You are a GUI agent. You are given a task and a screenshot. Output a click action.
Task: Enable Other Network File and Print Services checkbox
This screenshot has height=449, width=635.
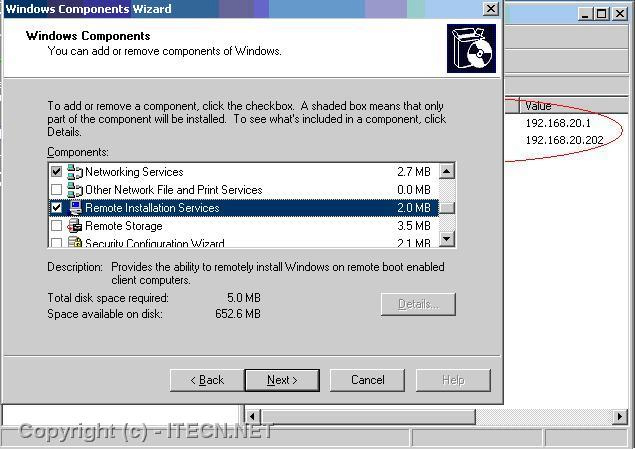pyautogui.click(x=57, y=190)
